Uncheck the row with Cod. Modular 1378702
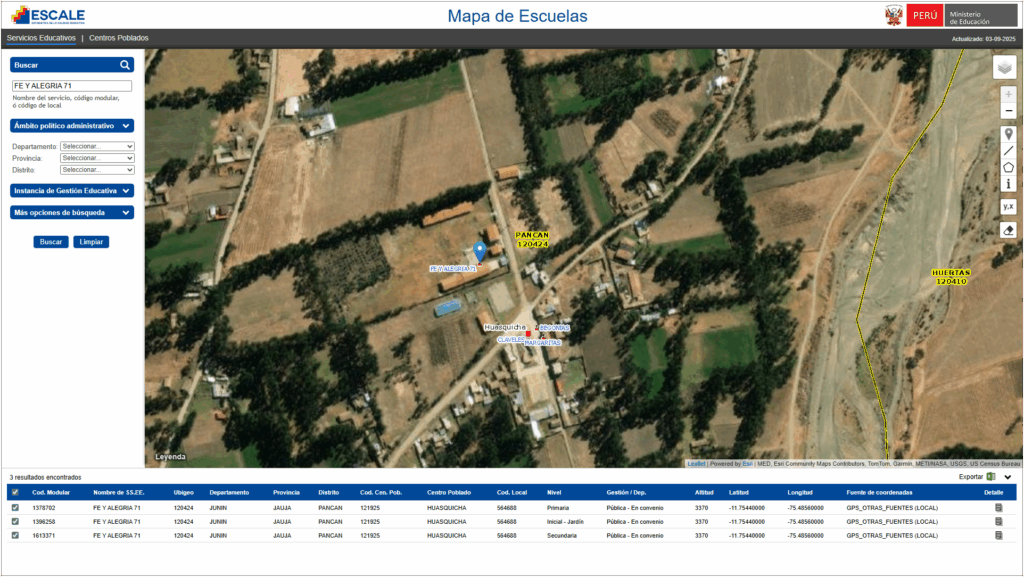The height and width of the screenshot is (577, 1024). (x=14, y=508)
